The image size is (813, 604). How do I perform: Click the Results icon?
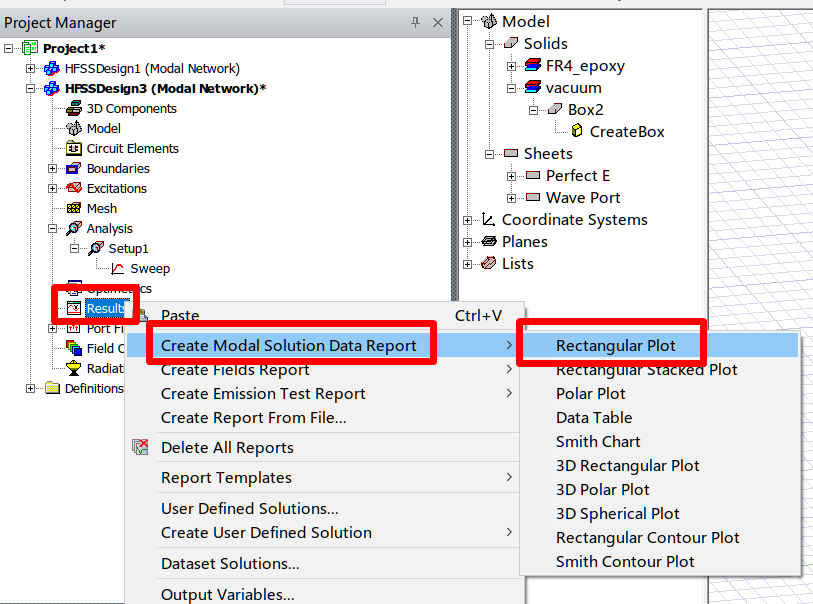point(74,308)
